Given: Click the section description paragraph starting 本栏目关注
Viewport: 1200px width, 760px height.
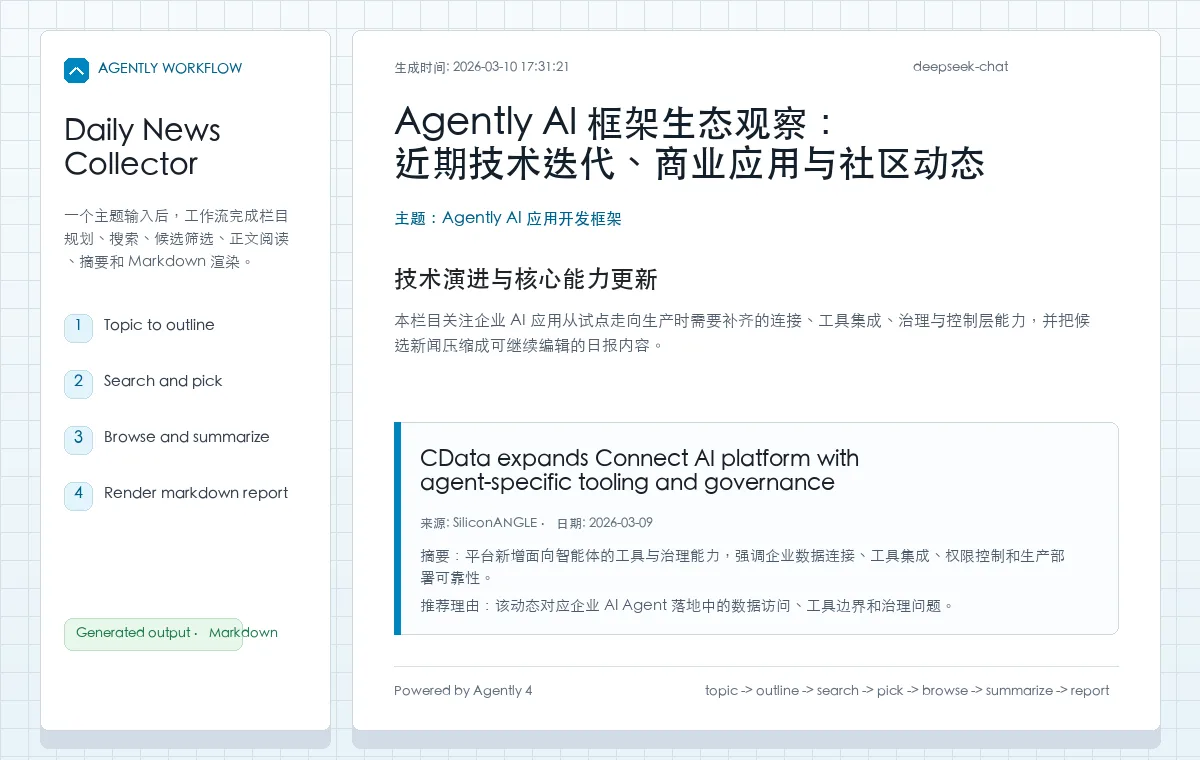Looking at the screenshot, I should click(x=742, y=333).
